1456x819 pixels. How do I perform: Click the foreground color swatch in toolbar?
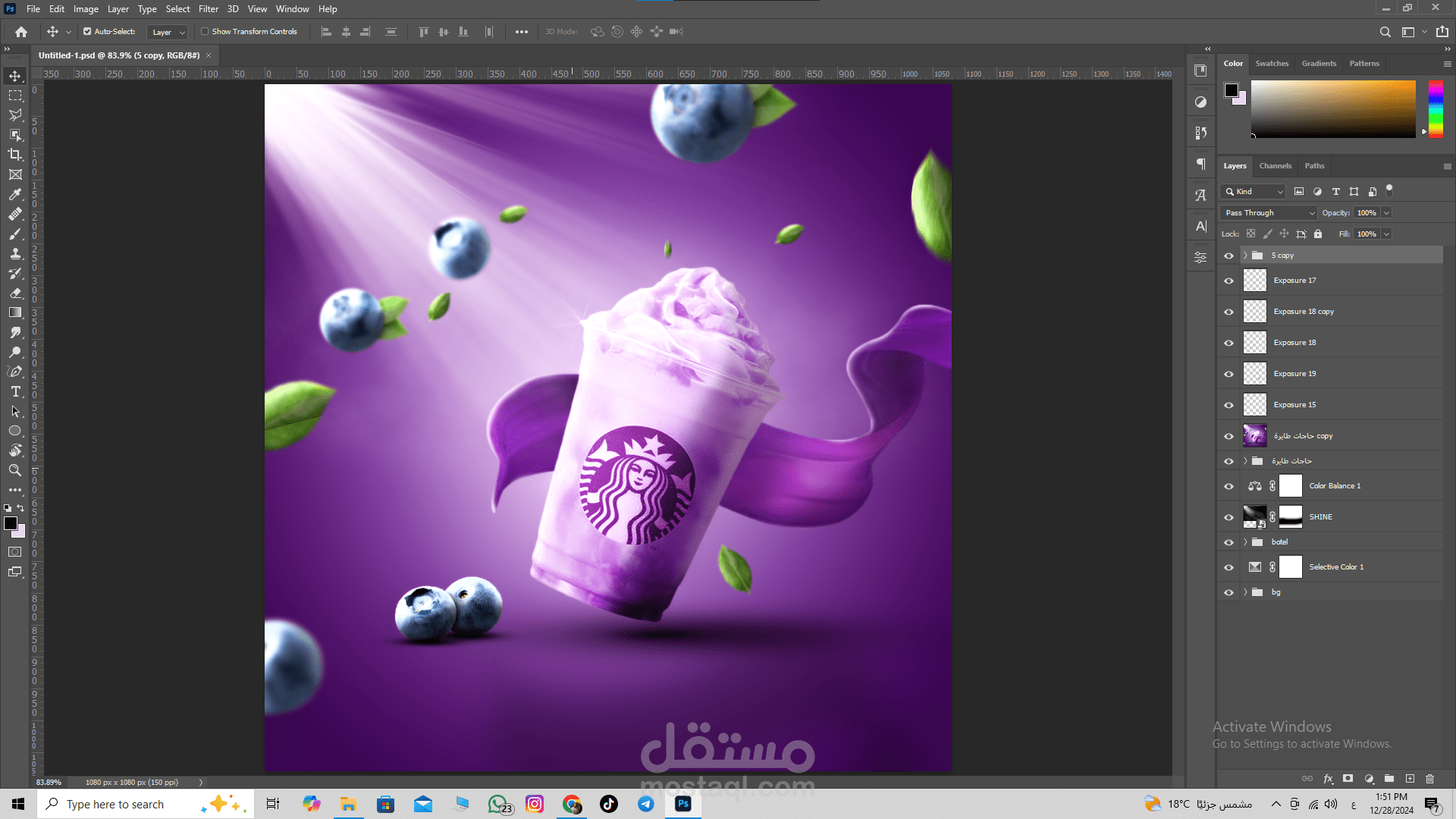[11, 523]
